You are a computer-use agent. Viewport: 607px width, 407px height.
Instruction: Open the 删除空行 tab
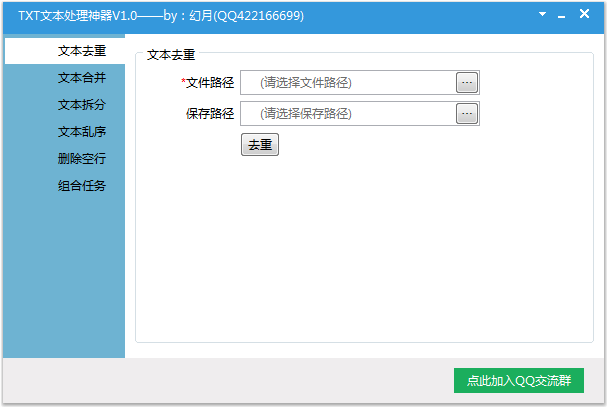[65, 158]
